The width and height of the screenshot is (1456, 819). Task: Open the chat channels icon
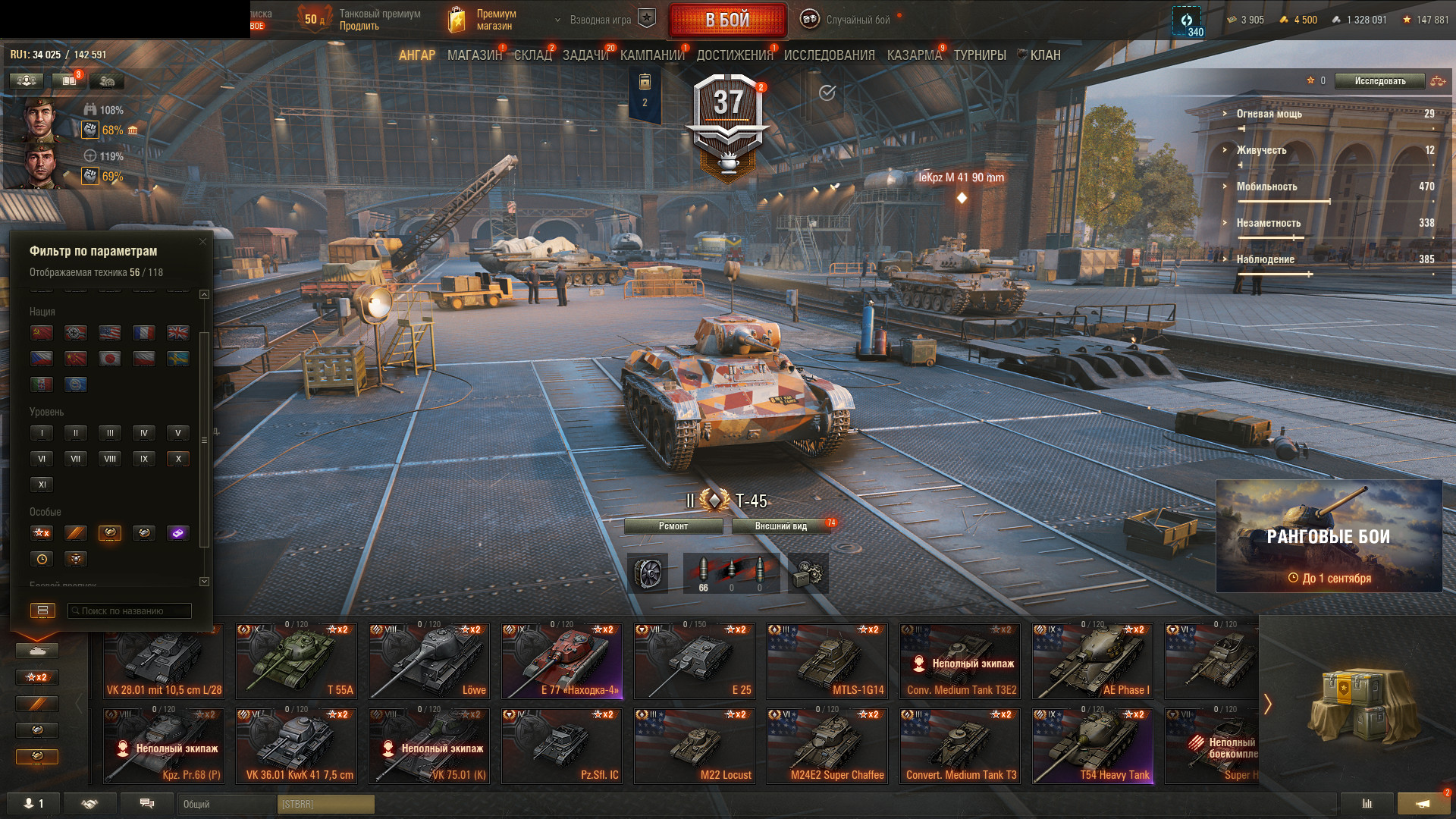(147, 804)
